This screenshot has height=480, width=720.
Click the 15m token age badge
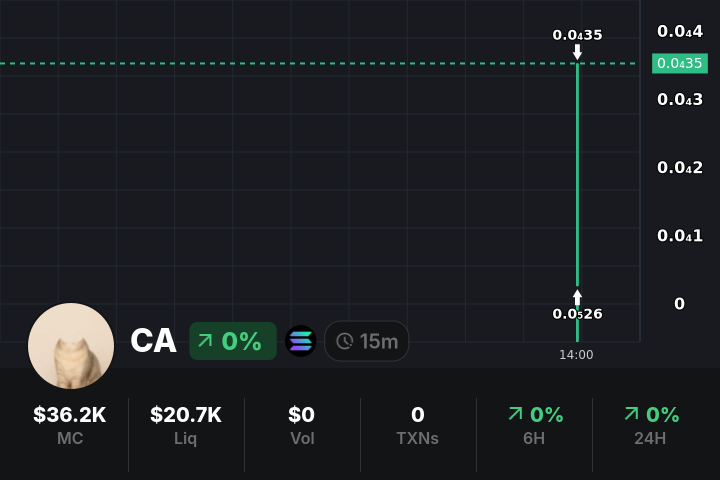coord(367,341)
